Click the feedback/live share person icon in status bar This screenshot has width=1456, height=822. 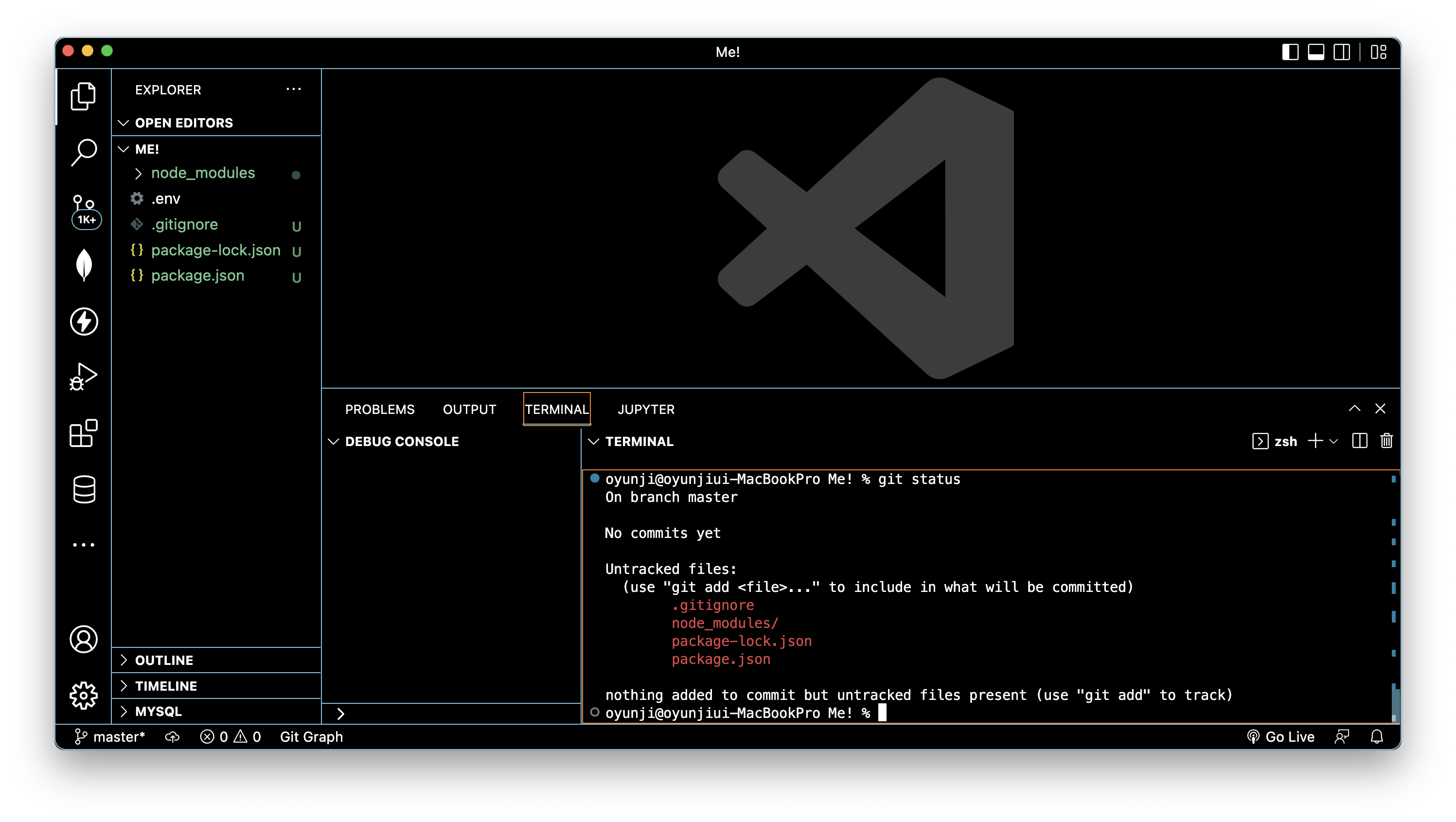point(1341,736)
